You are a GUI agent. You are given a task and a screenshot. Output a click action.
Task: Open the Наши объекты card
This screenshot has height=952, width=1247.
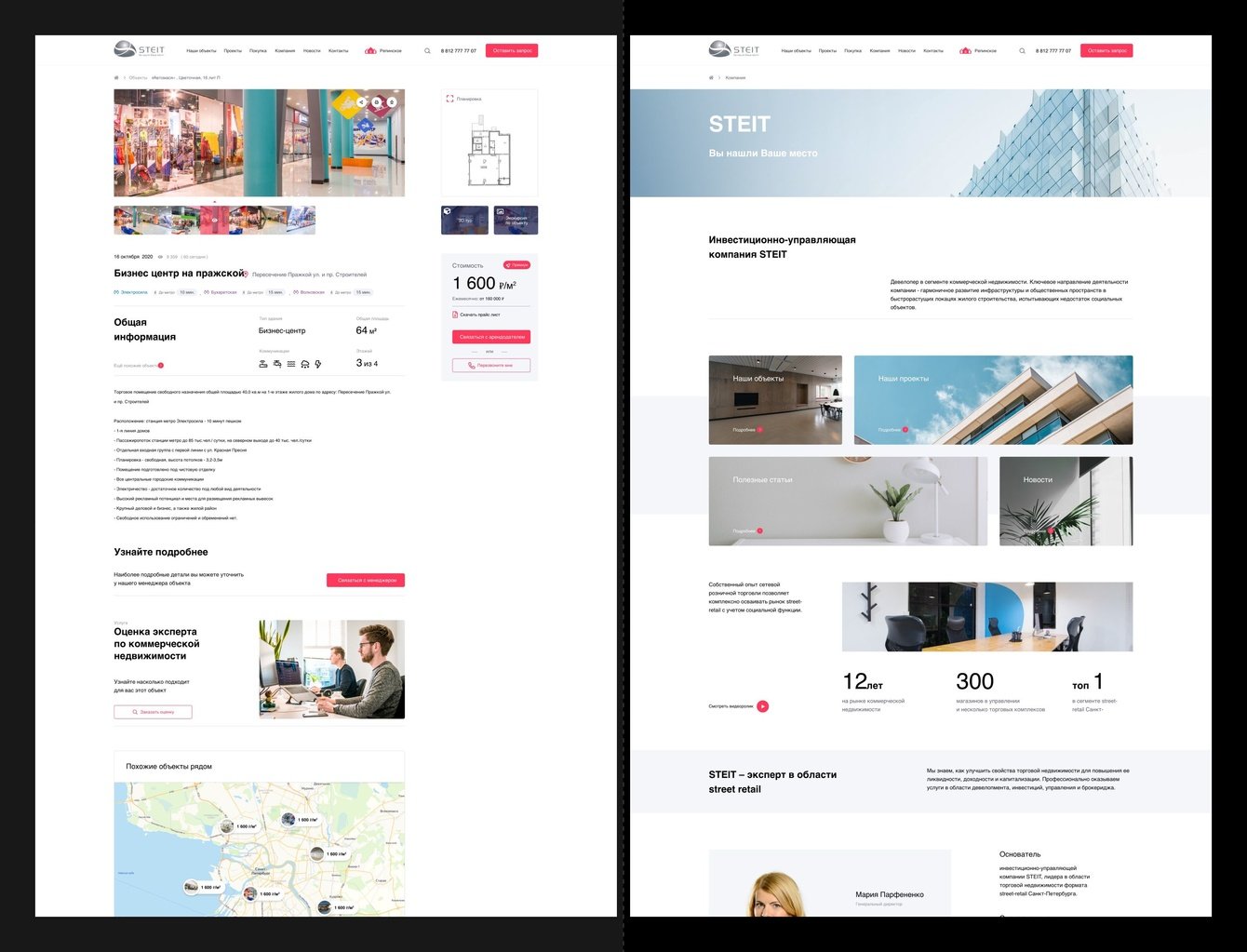pyautogui.click(x=775, y=400)
